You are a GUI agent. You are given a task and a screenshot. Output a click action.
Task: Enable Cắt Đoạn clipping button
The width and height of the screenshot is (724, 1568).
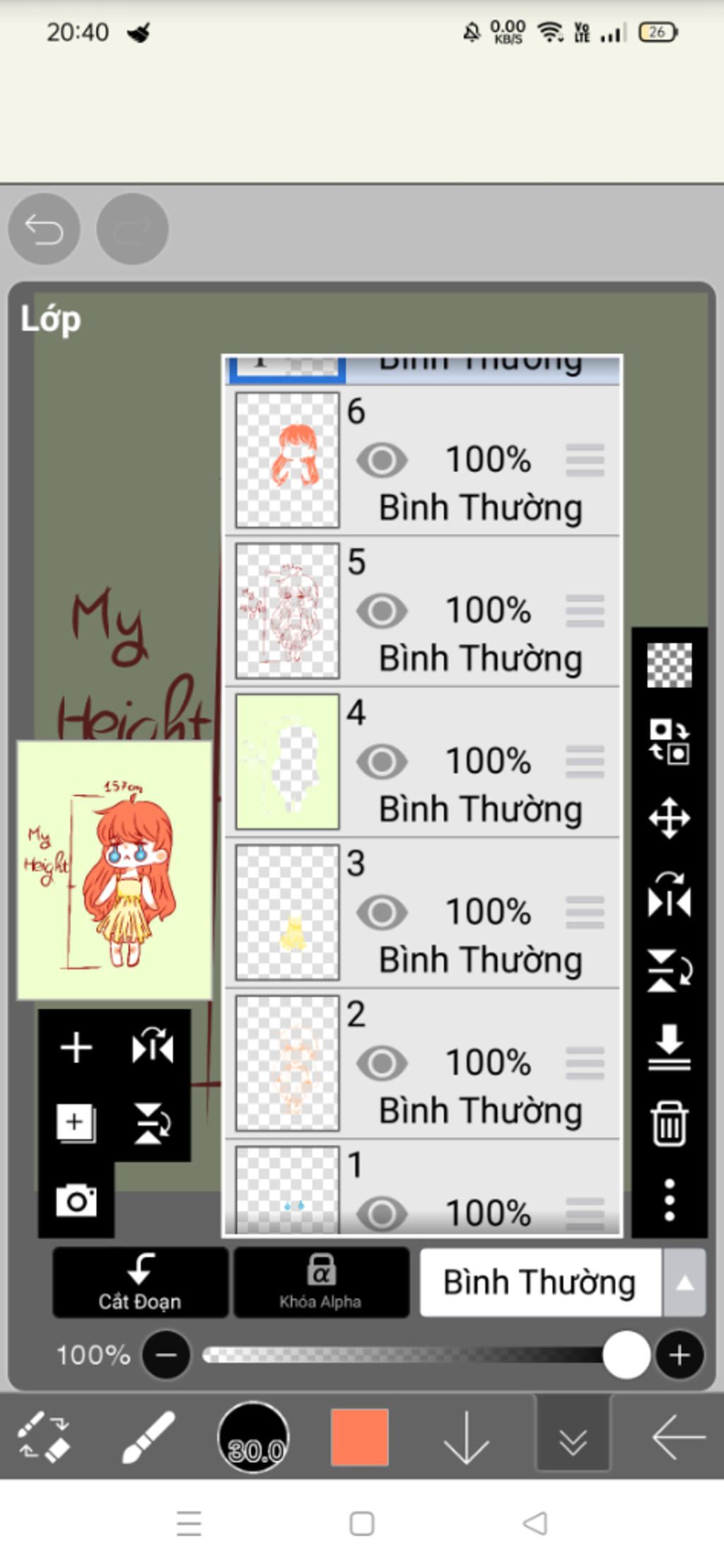point(140,1282)
